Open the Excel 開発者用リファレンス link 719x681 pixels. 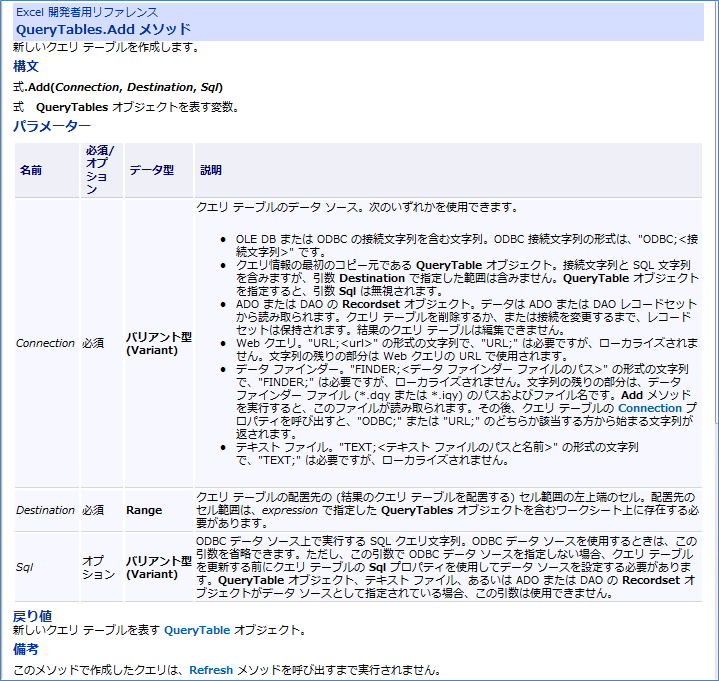(86, 12)
